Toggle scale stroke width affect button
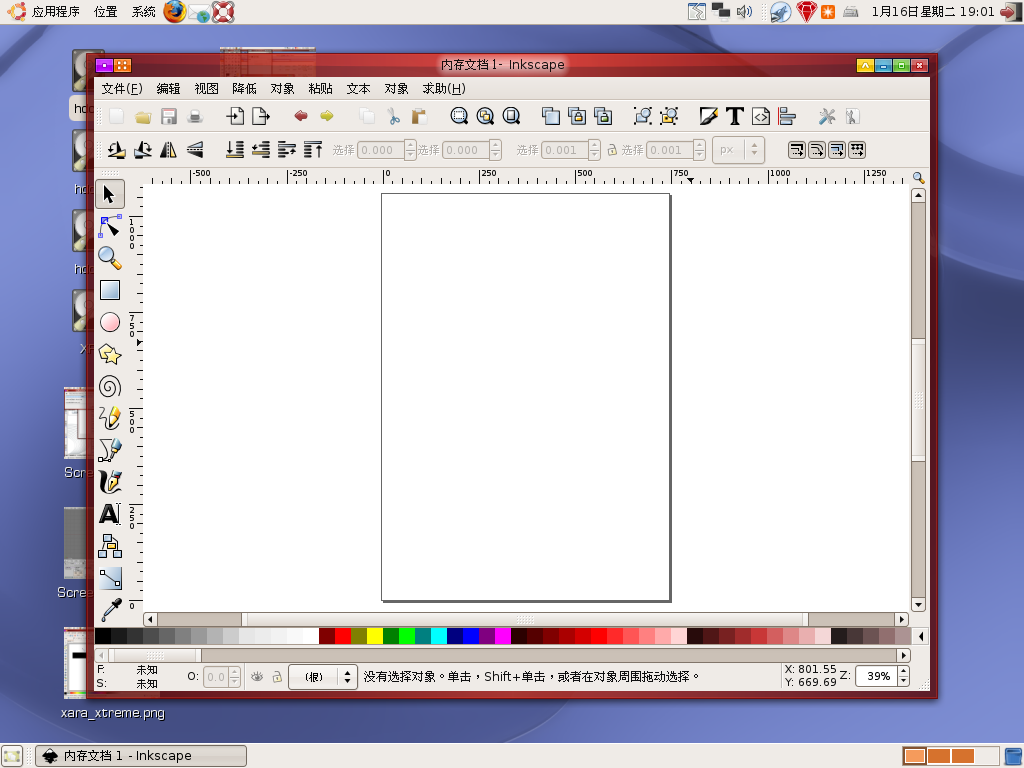The width and height of the screenshot is (1024, 768). 797,150
